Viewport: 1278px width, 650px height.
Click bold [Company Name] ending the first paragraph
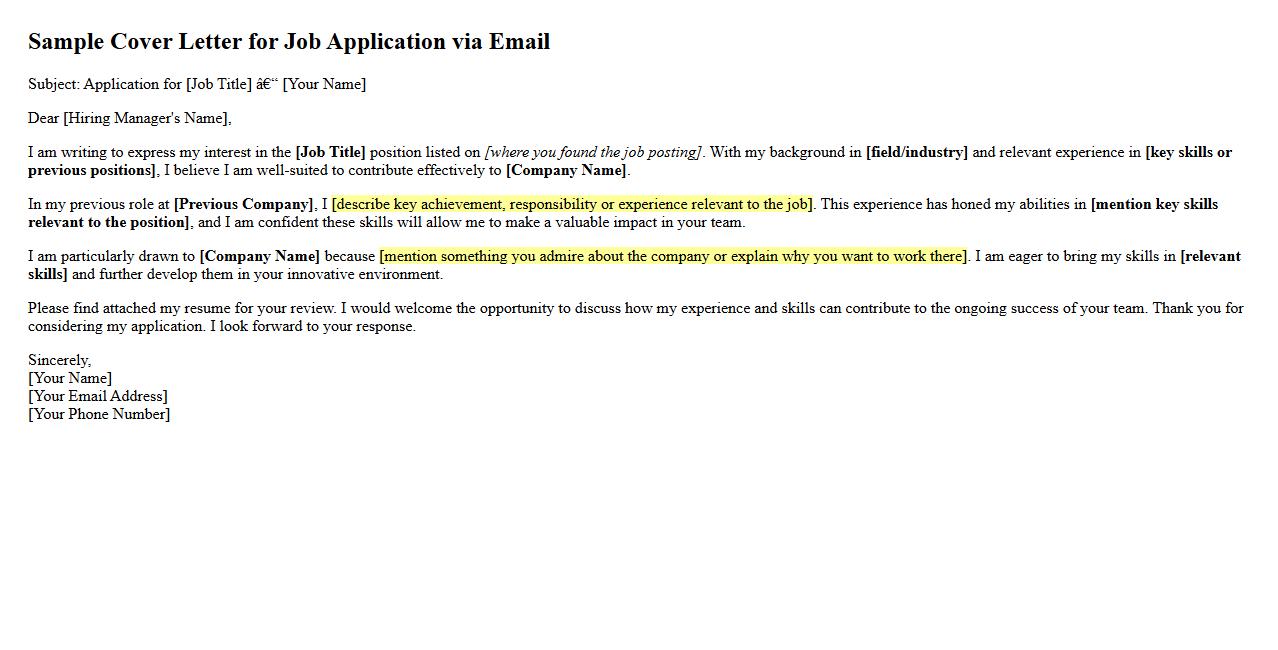coord(566,170)
